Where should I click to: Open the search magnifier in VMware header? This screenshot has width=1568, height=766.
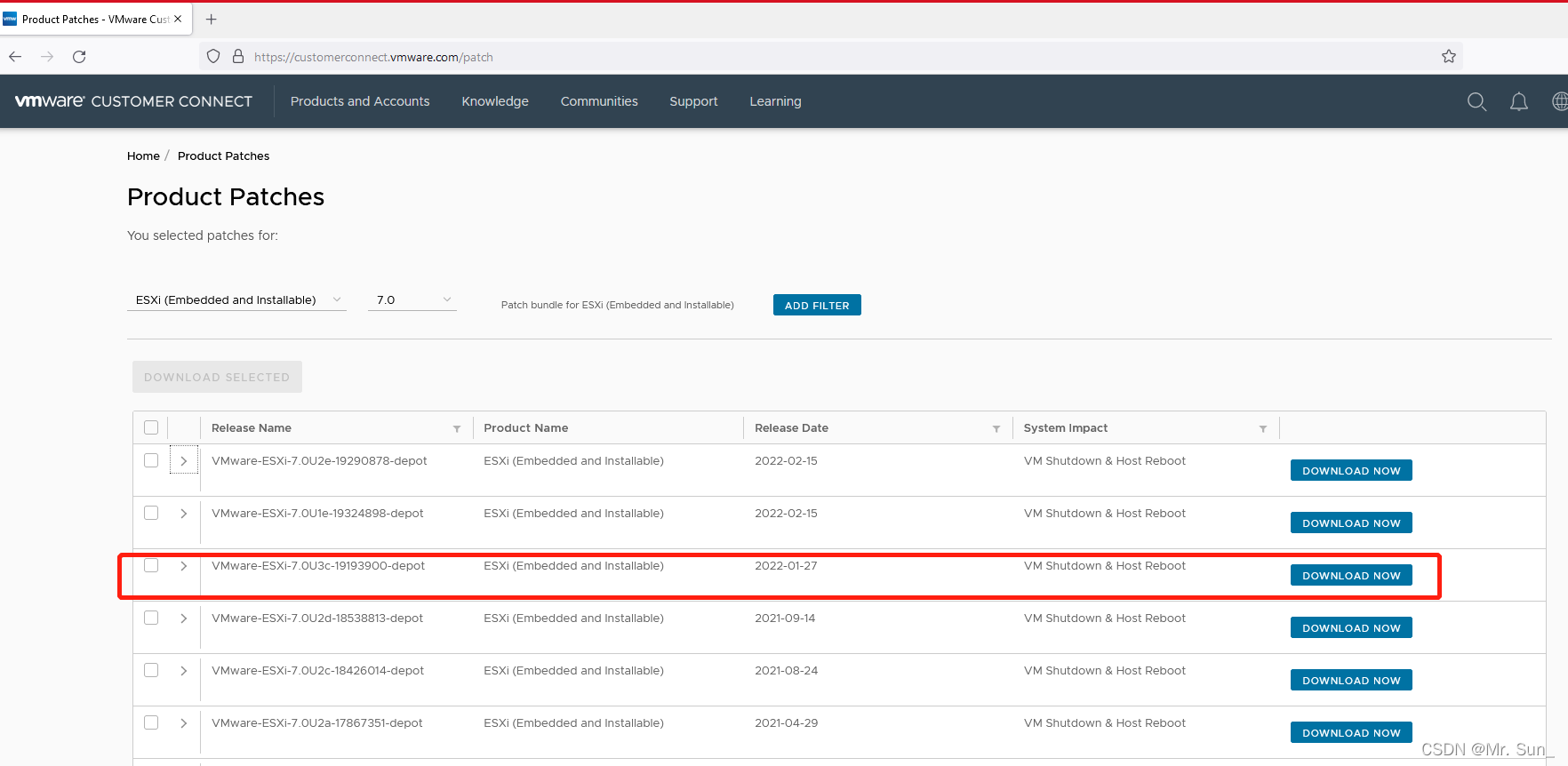(x=1477, y=101)
